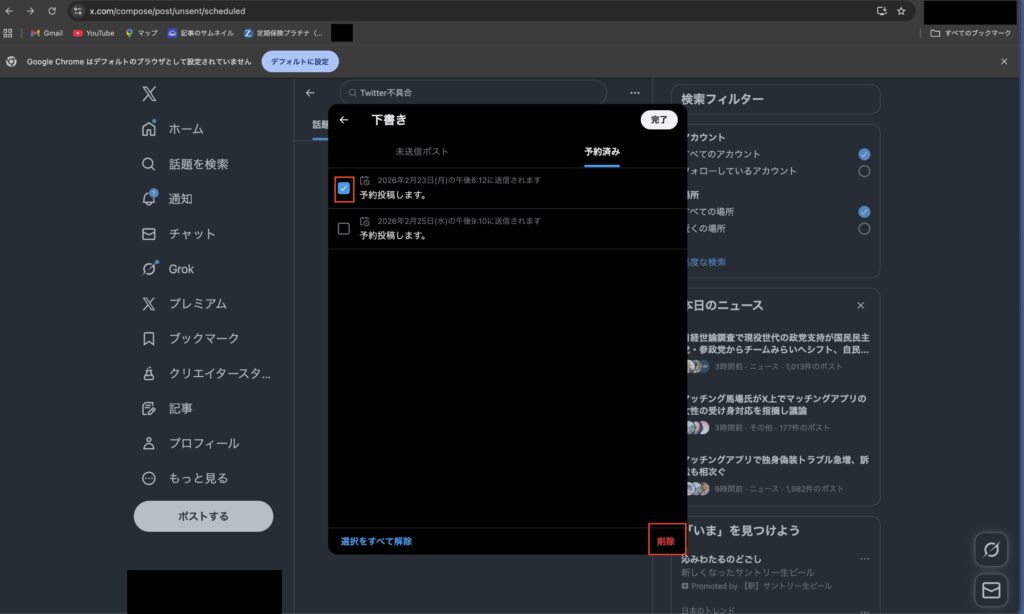Open the floating Grok button at bottom right

(990, 549)
